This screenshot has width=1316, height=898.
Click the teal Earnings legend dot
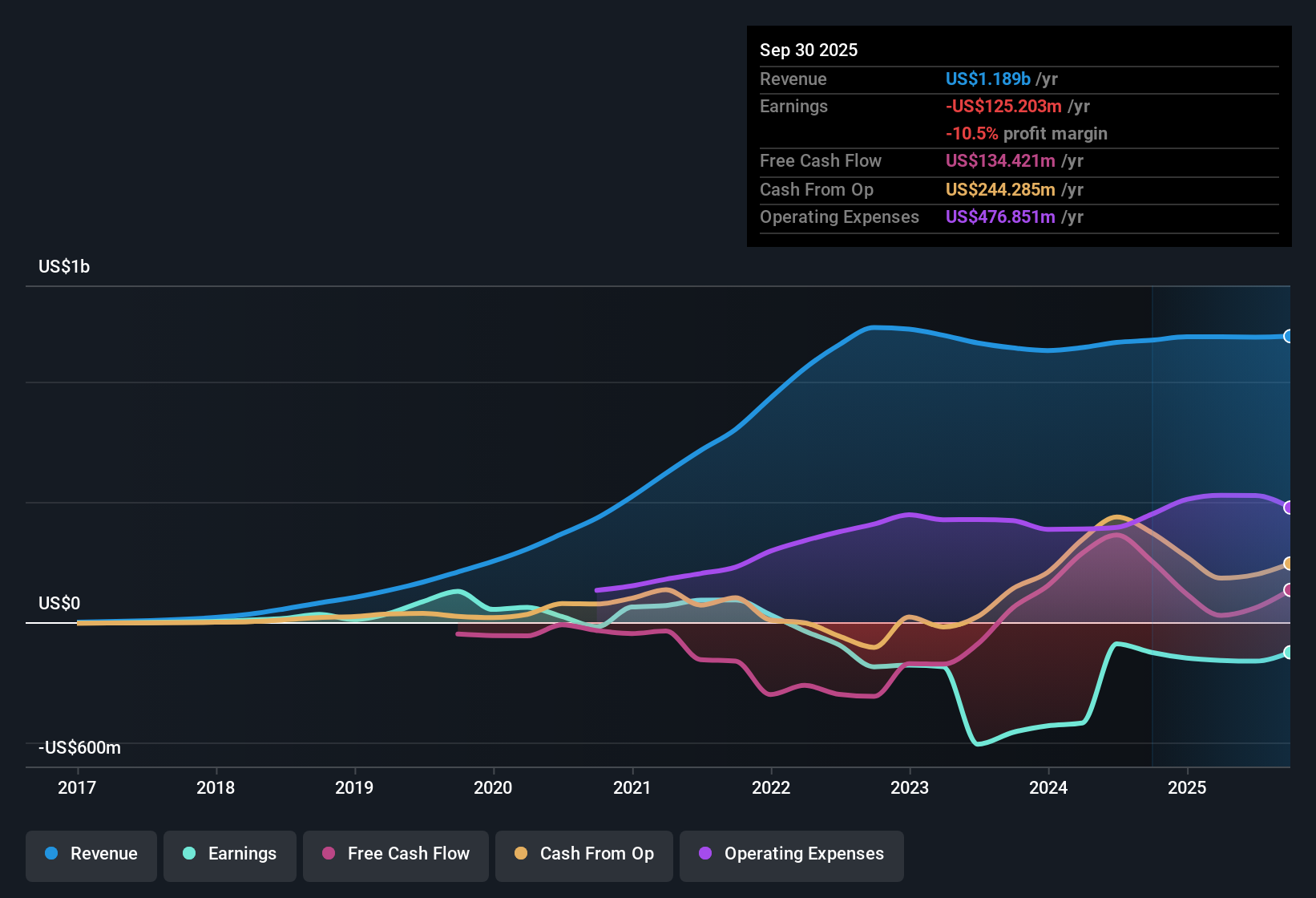(x=189, y=854)
